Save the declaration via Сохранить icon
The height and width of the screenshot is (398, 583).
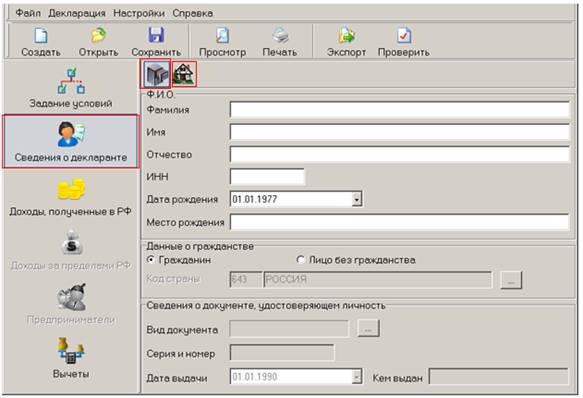tap(156, 36)
